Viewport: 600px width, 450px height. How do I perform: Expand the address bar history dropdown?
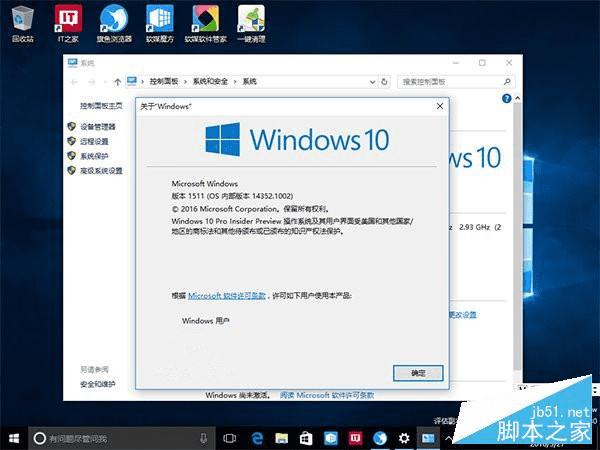coord(372,82)
